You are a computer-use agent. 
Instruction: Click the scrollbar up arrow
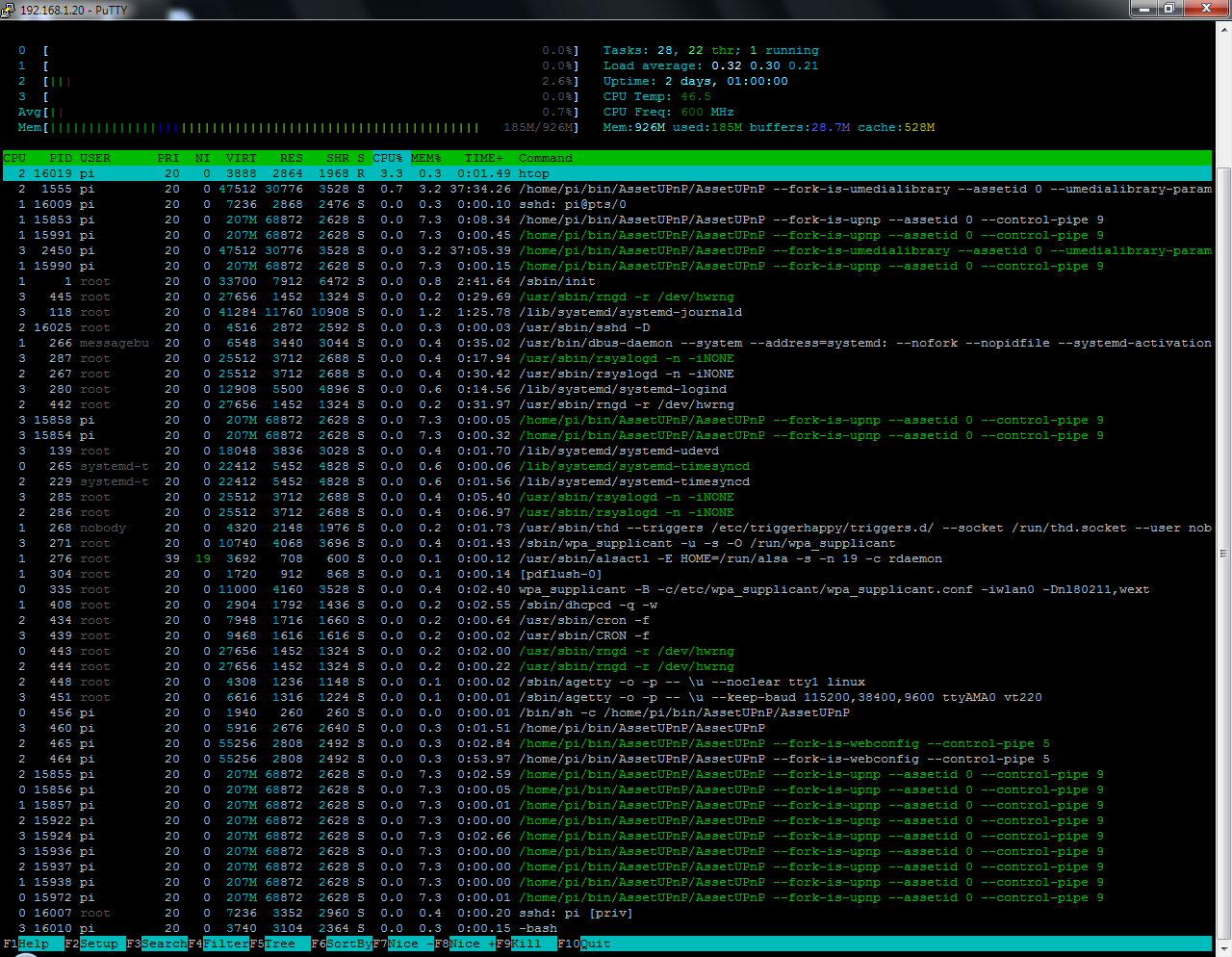point(1223,30)
